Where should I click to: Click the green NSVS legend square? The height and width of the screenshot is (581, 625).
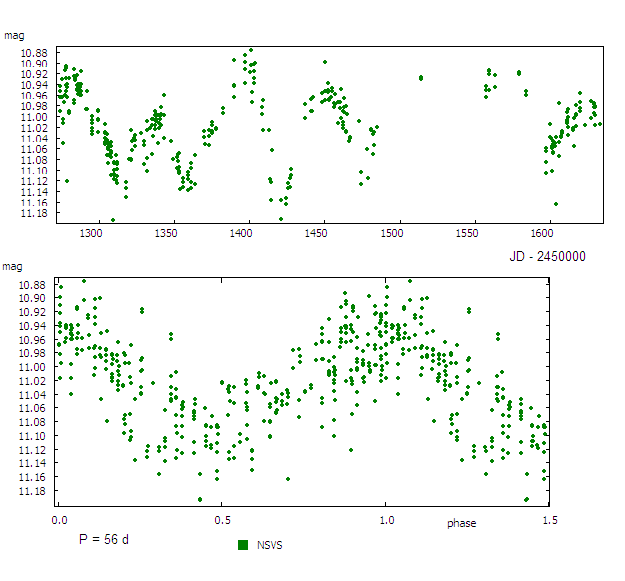tap(243, 545)
